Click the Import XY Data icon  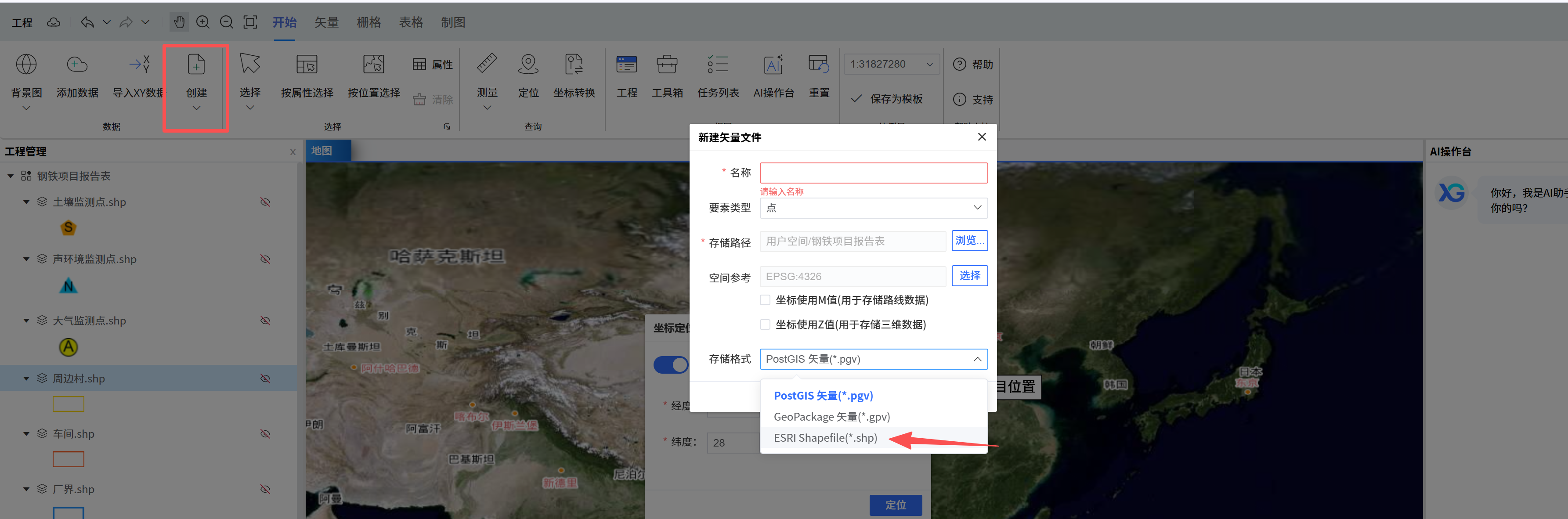pos(139,64)
